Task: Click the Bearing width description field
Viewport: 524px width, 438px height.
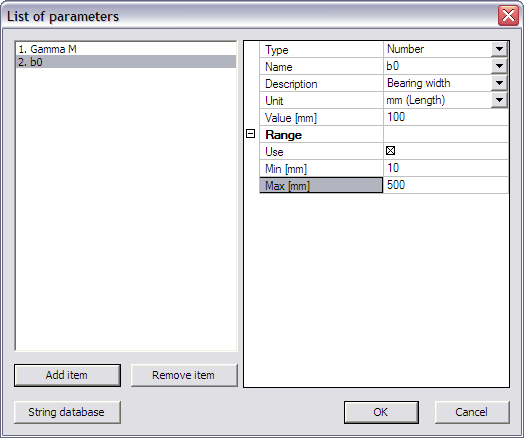Action: [438, 83]
